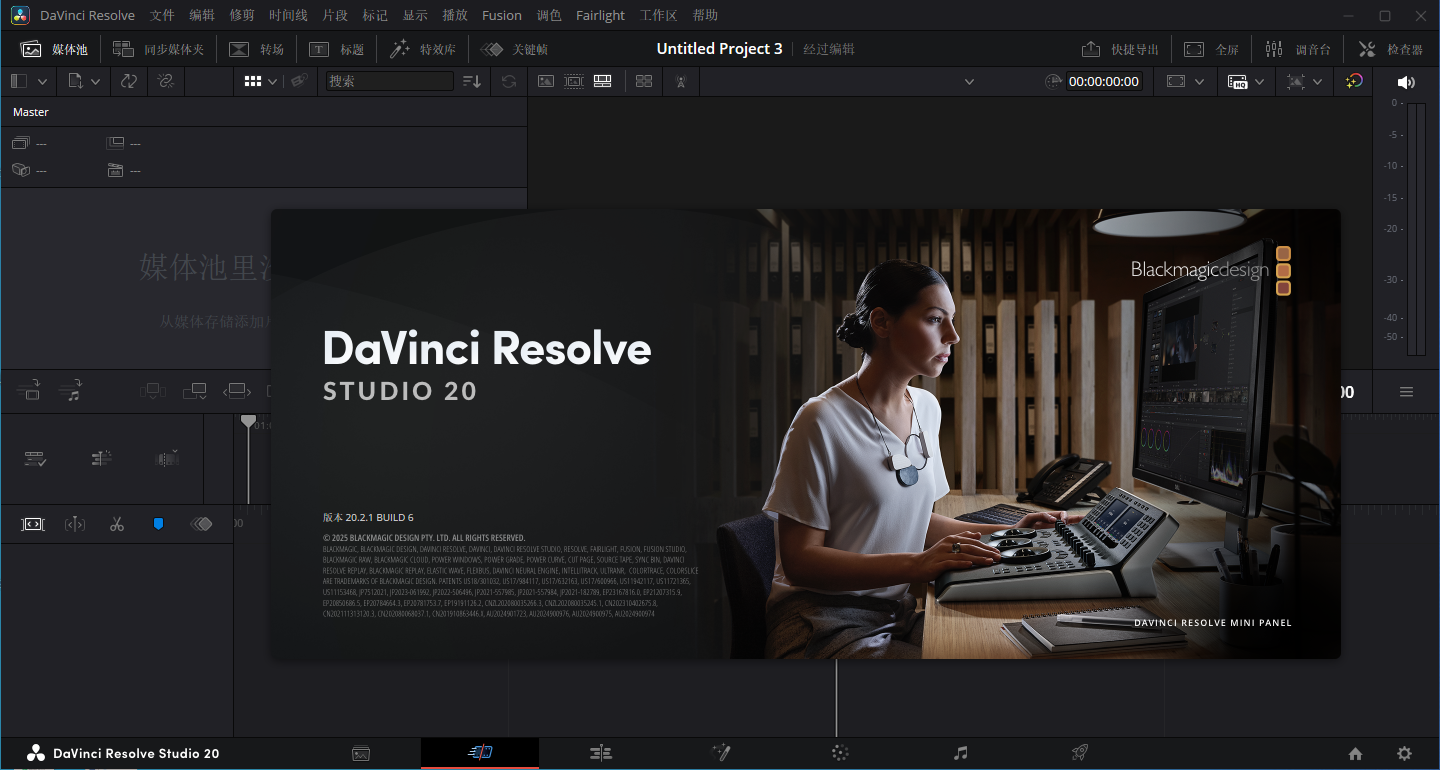The image size is (1440, 770).
Task: Click the home project manager icon
Action: 1355,754
